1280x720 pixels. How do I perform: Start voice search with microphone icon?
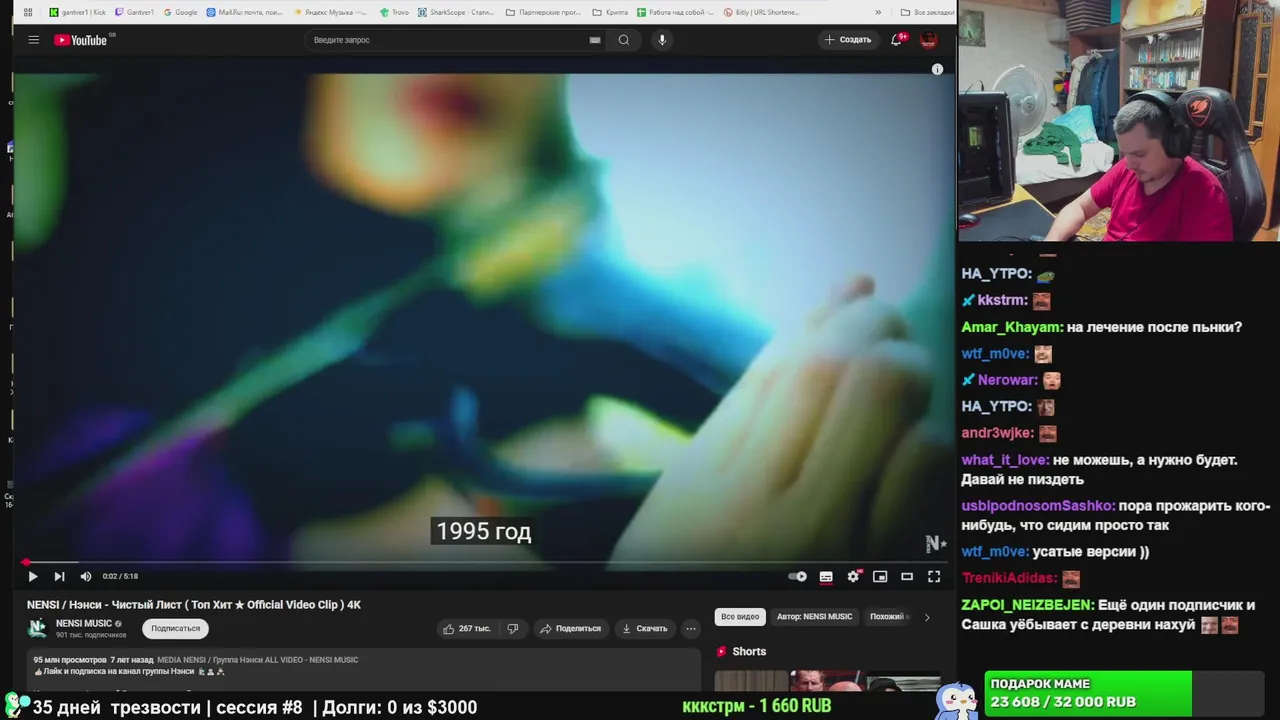point(661,40)
